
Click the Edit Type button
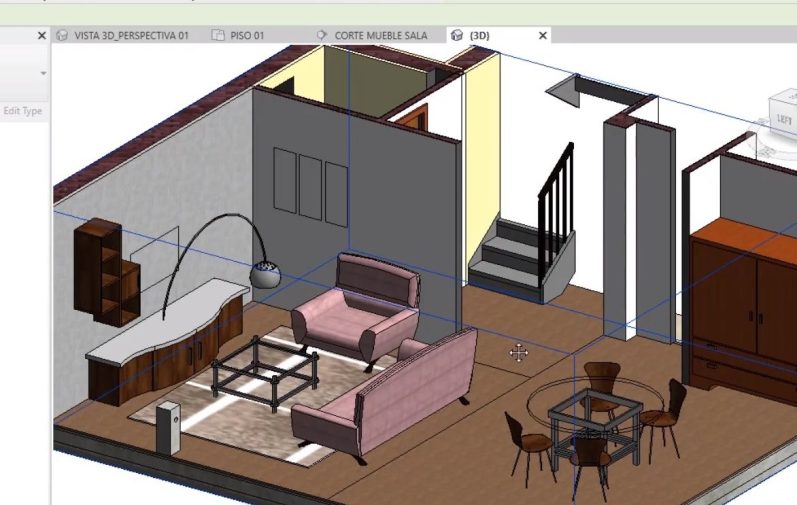(x=22, y=111)
